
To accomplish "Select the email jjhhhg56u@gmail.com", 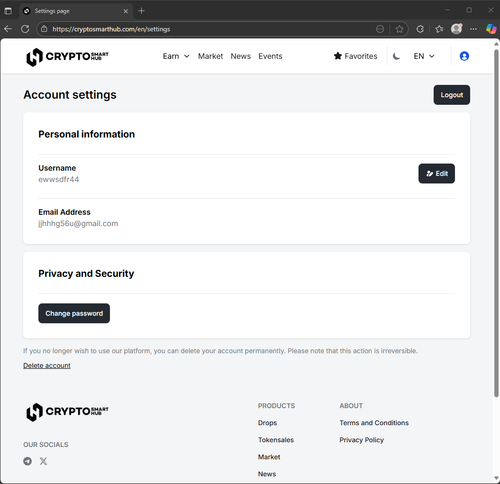I will 78,223.
